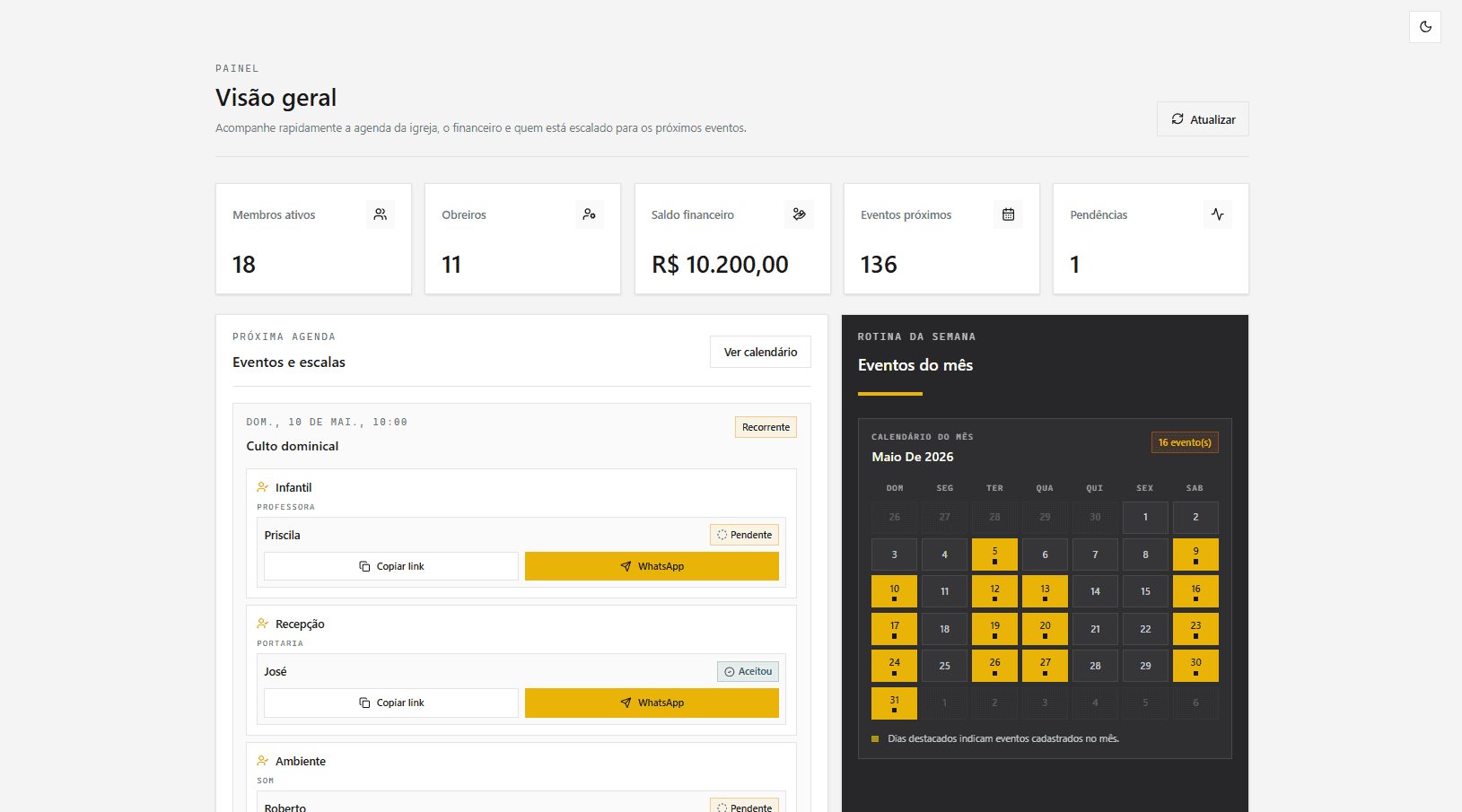Click the R$ 10.200,00 balance value
The height and width of the screenshot is (812, 1462).
720,265
